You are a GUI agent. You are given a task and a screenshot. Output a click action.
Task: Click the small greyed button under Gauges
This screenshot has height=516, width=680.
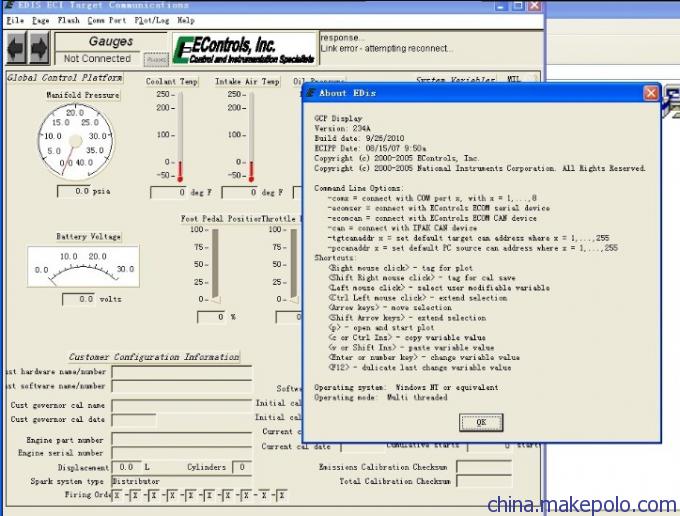156,59
